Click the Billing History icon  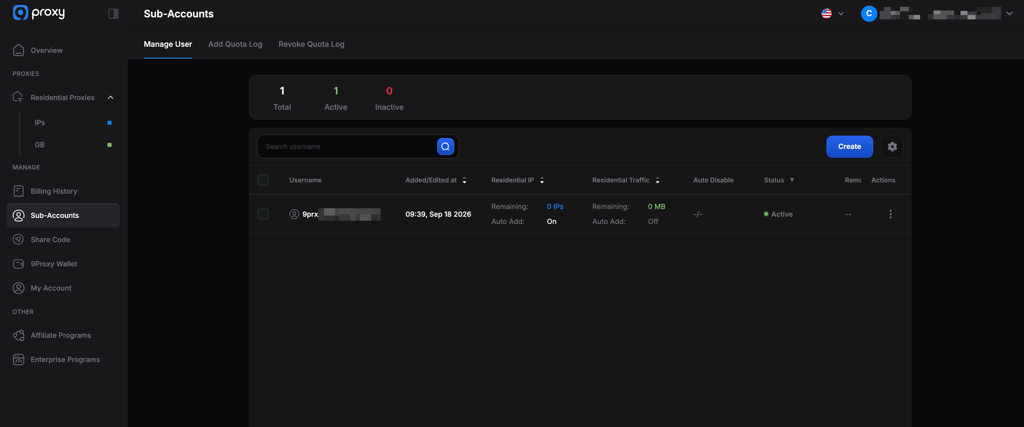(18, 191)
